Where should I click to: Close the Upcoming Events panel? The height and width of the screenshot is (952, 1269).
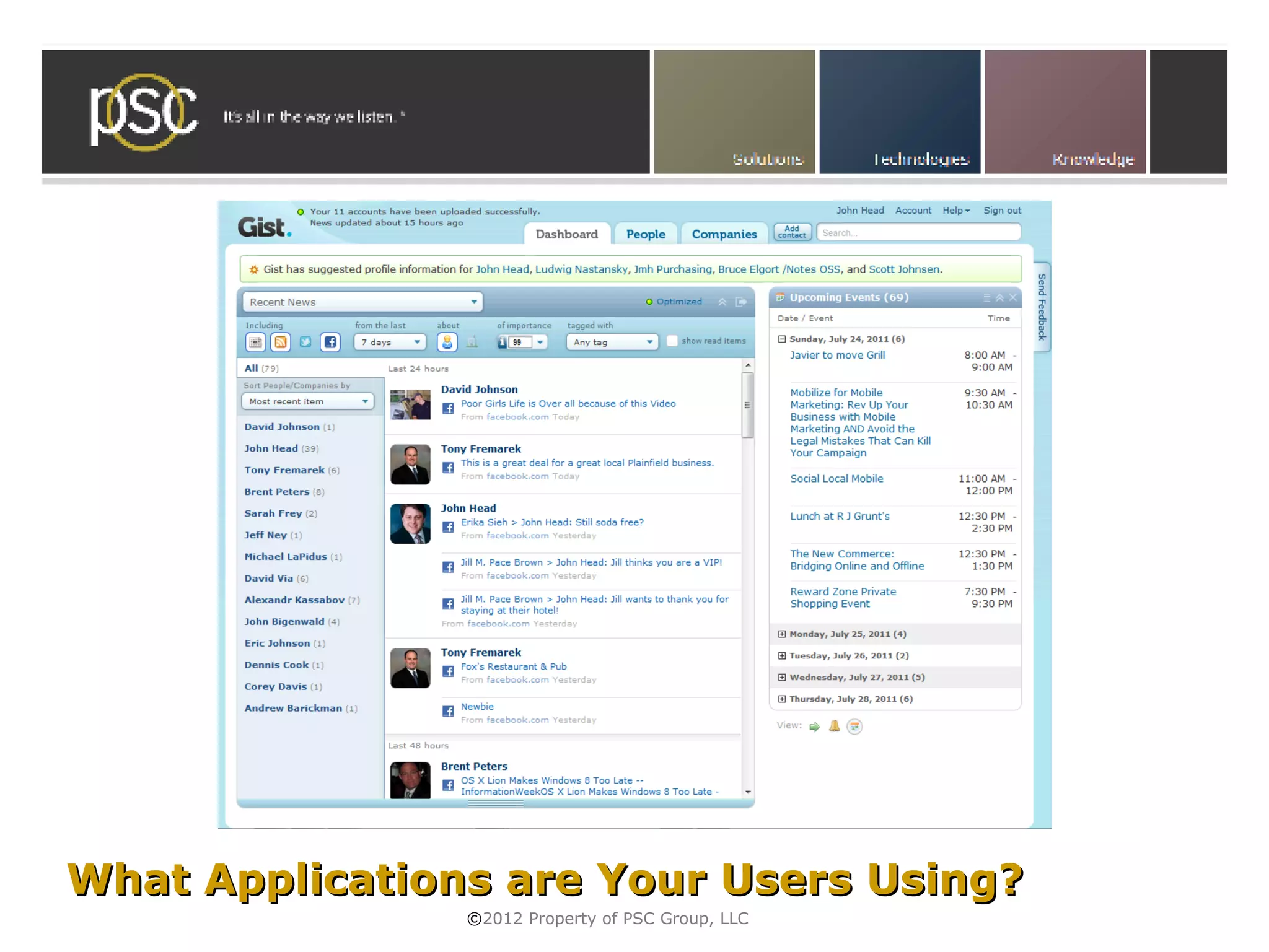tap(1012, 298)
